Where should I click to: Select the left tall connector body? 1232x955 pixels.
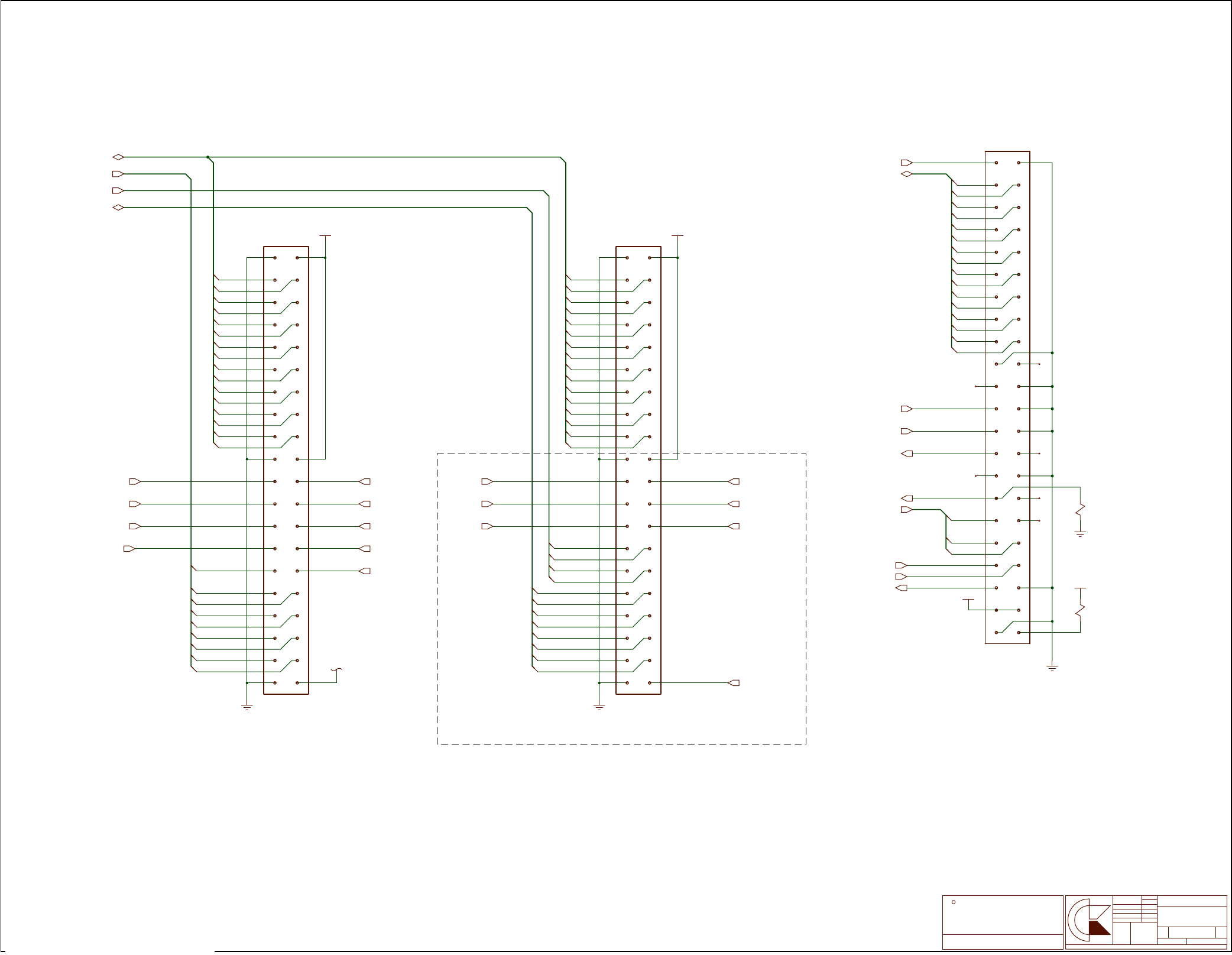[x=286, y=470]
